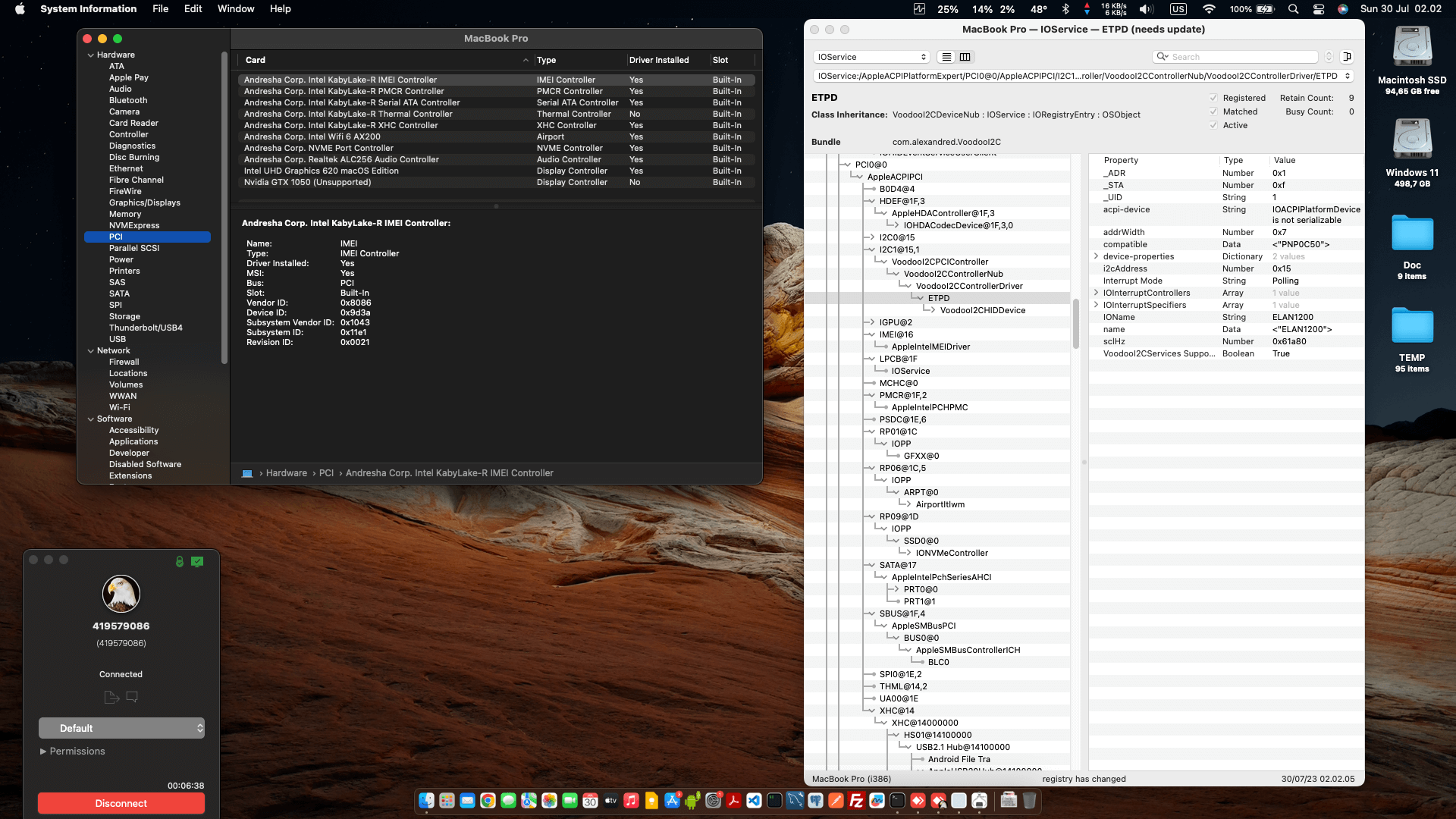Screen dimensions: 1456x819
Task: Open the chat icon in AnyDesk panel
Action: [132, 697]
